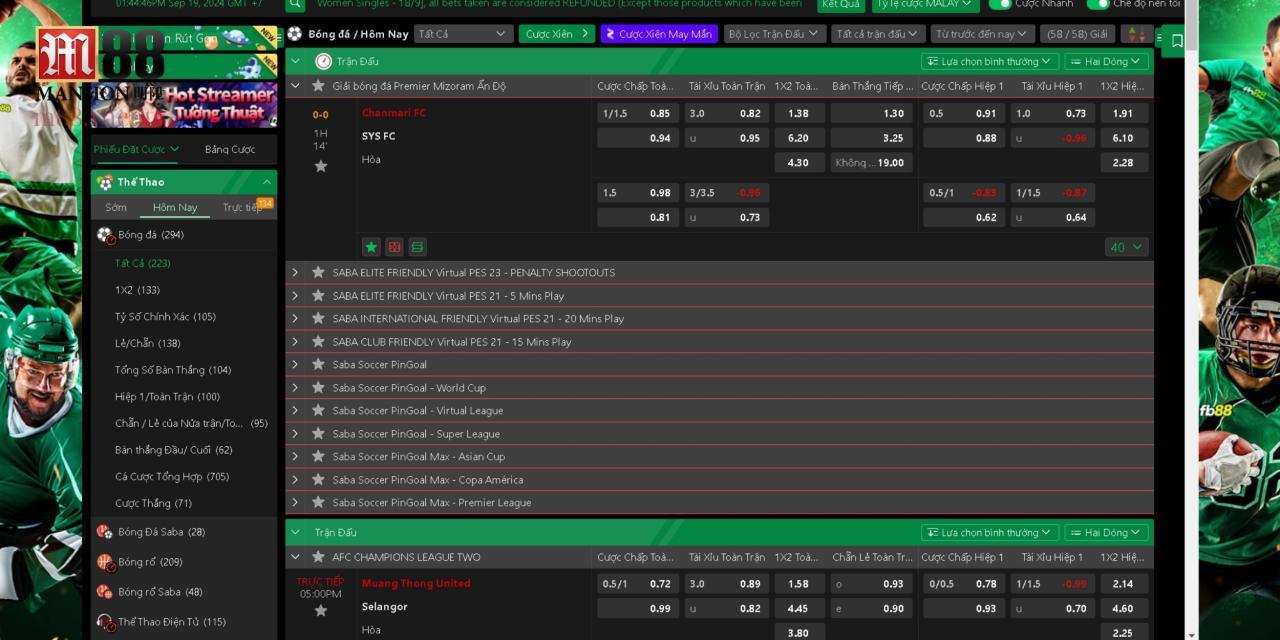Bet Không 19.00 next goal odds

pos(871,162)
